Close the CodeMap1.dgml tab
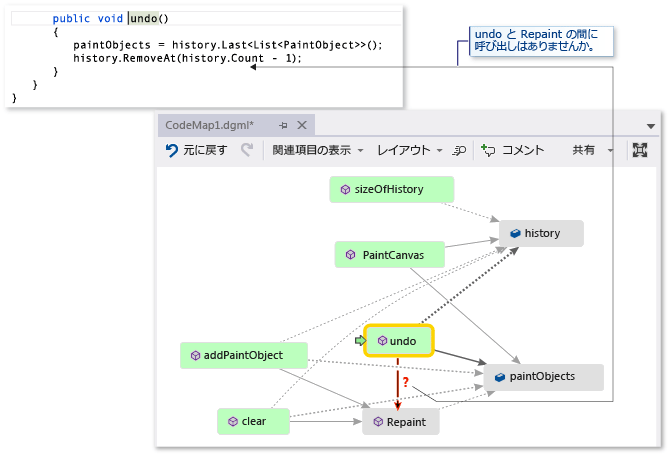Image resolution: width=668 pixels, height=454 pixels. pyautogui.click(x=302, y=125)
